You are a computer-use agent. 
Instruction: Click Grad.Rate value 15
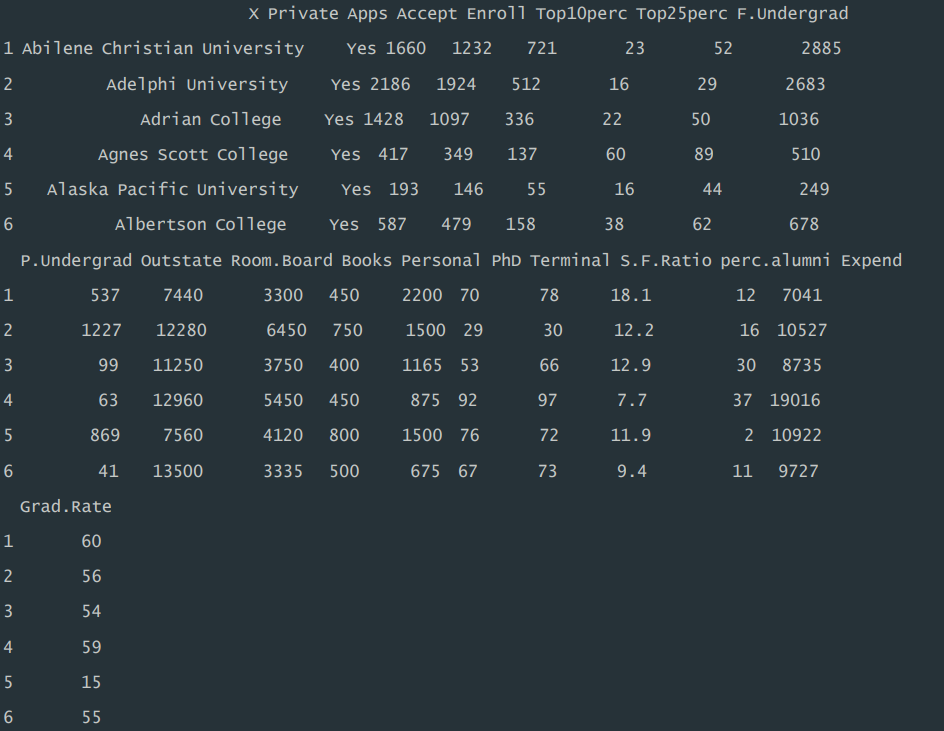click(92, 683)
